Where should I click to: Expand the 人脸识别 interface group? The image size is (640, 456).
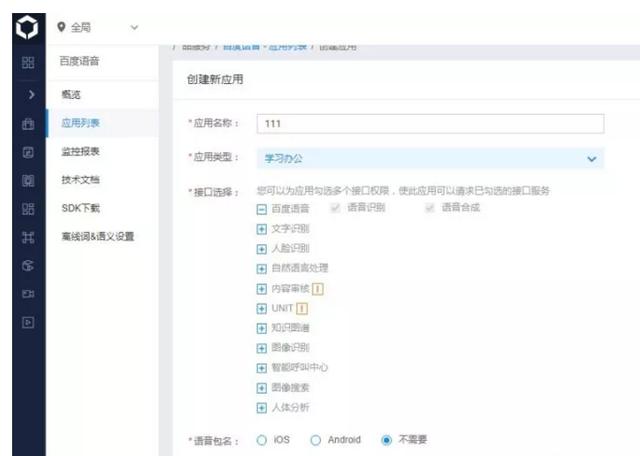coord(262,249)
